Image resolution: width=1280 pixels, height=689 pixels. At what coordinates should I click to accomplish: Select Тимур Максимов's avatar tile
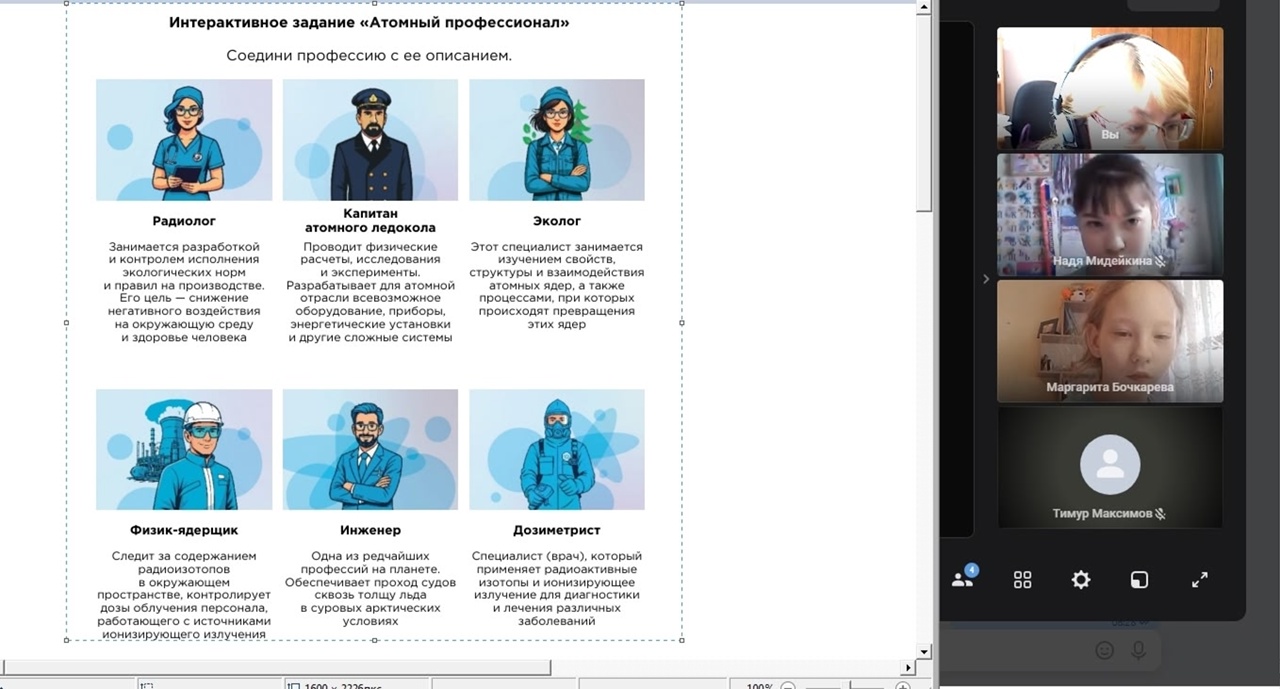pyautogui.click(x=1110, y=466)
